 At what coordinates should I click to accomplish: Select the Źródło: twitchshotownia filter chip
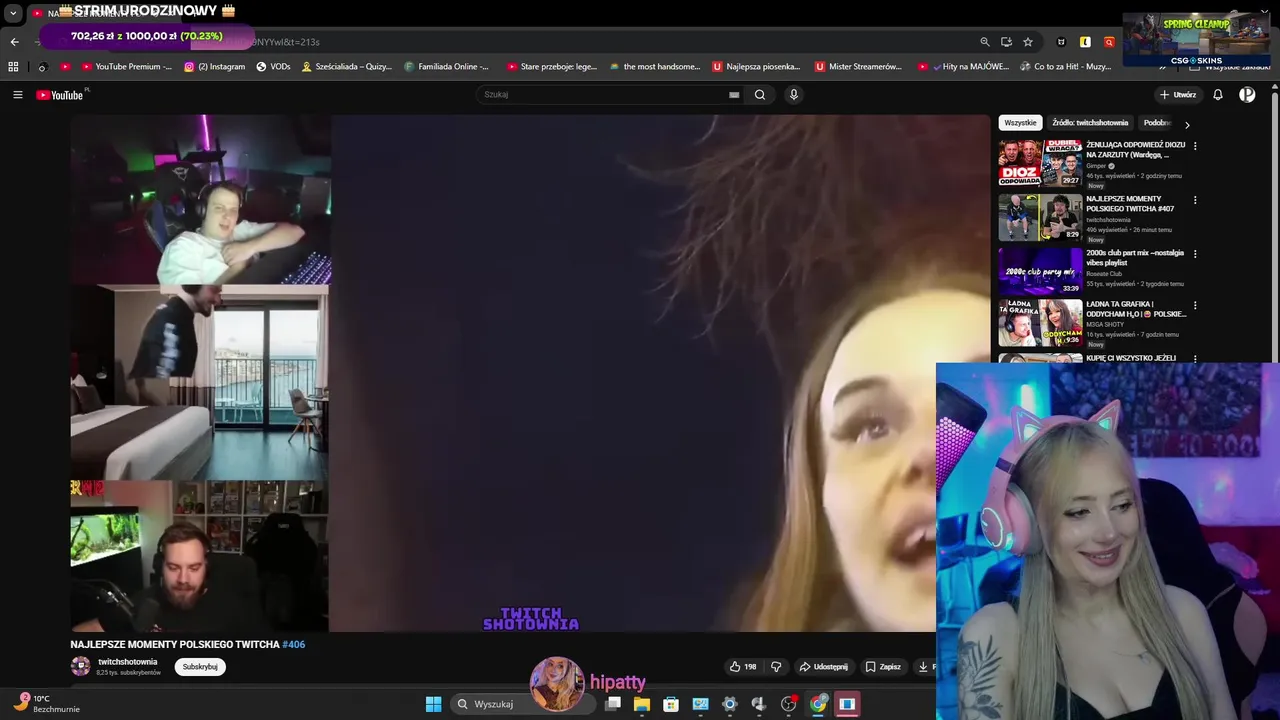1090,123
